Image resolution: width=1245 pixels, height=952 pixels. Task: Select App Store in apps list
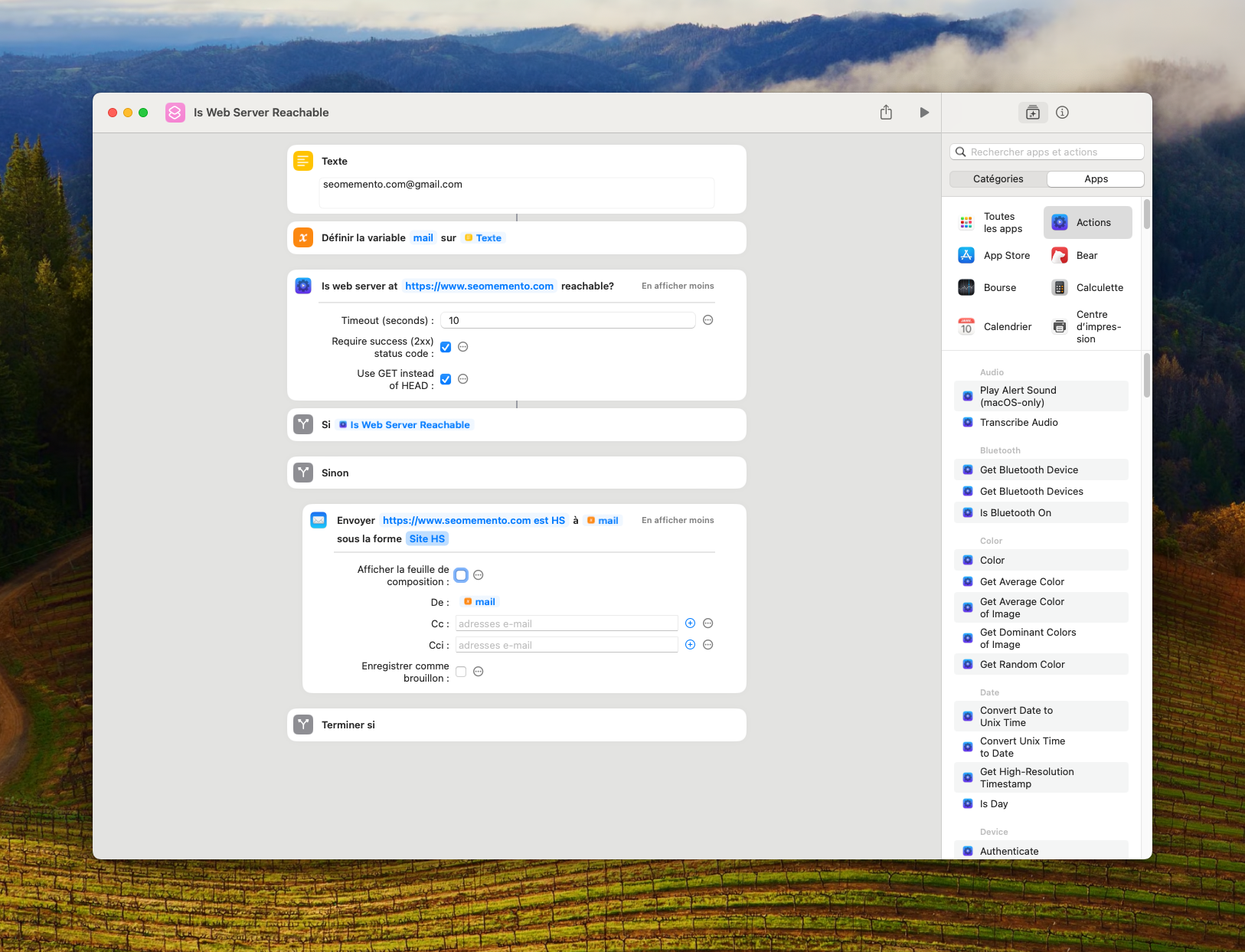[x=995, y=256]
